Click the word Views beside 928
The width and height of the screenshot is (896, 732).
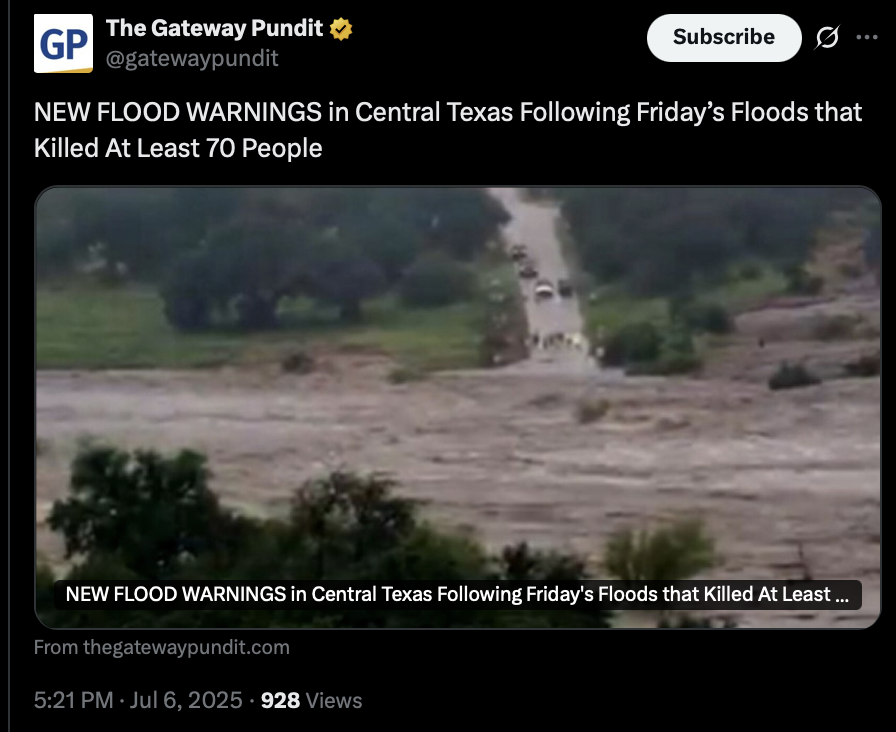tap(334, 701)
